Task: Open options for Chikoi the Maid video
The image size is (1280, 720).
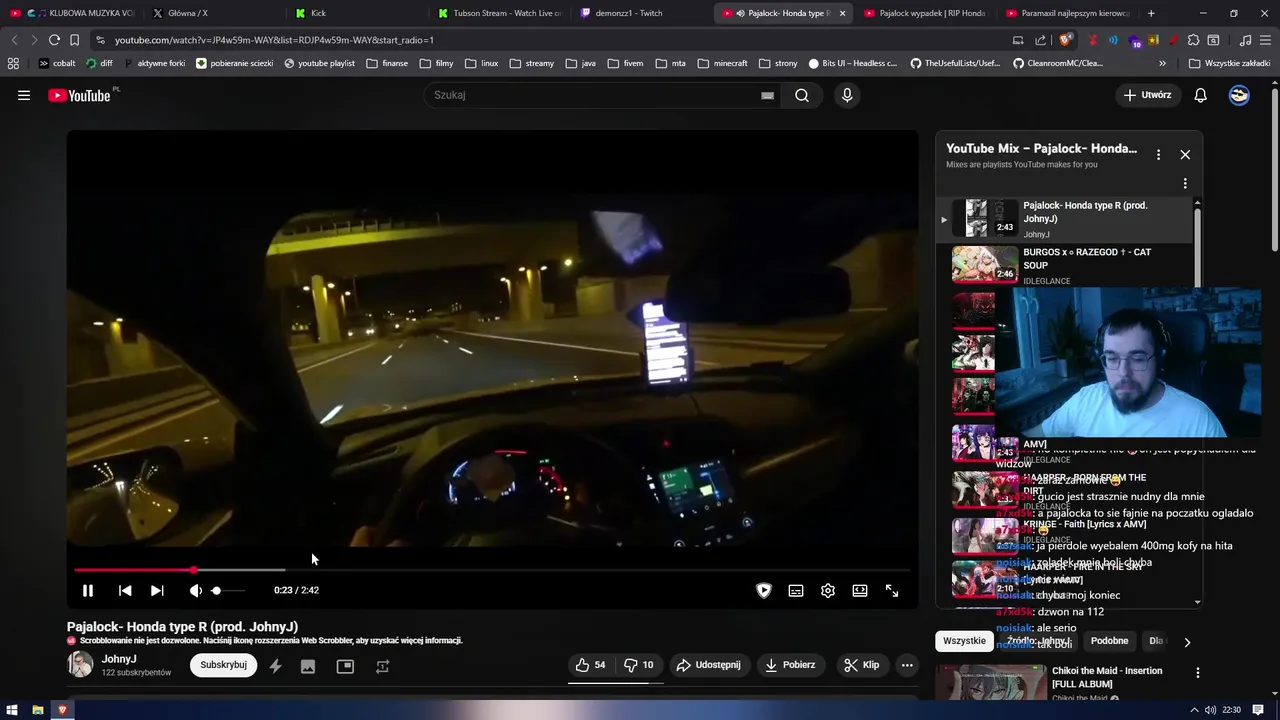Action: click(1197, 673)
